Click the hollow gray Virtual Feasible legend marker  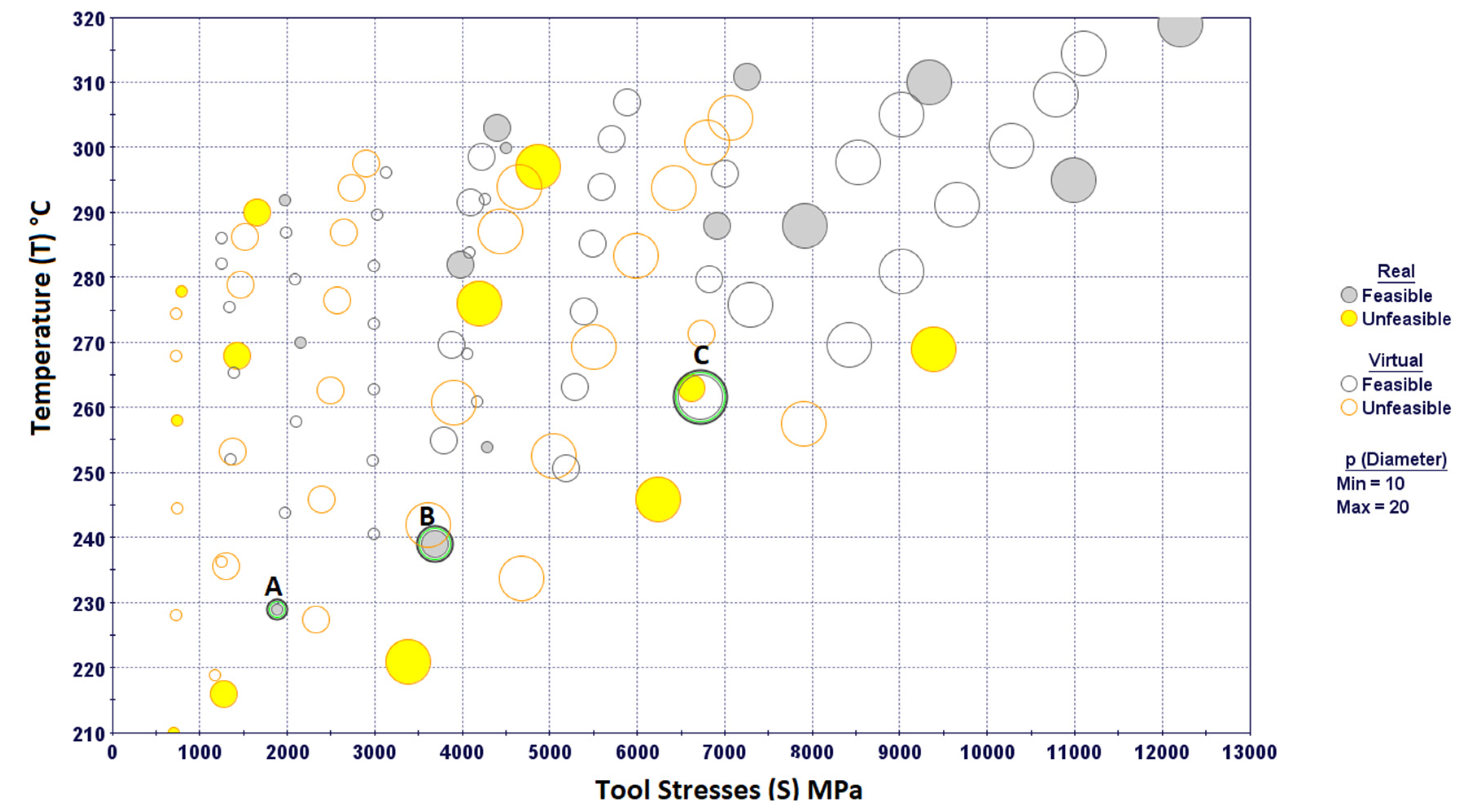pos(1349,384)
